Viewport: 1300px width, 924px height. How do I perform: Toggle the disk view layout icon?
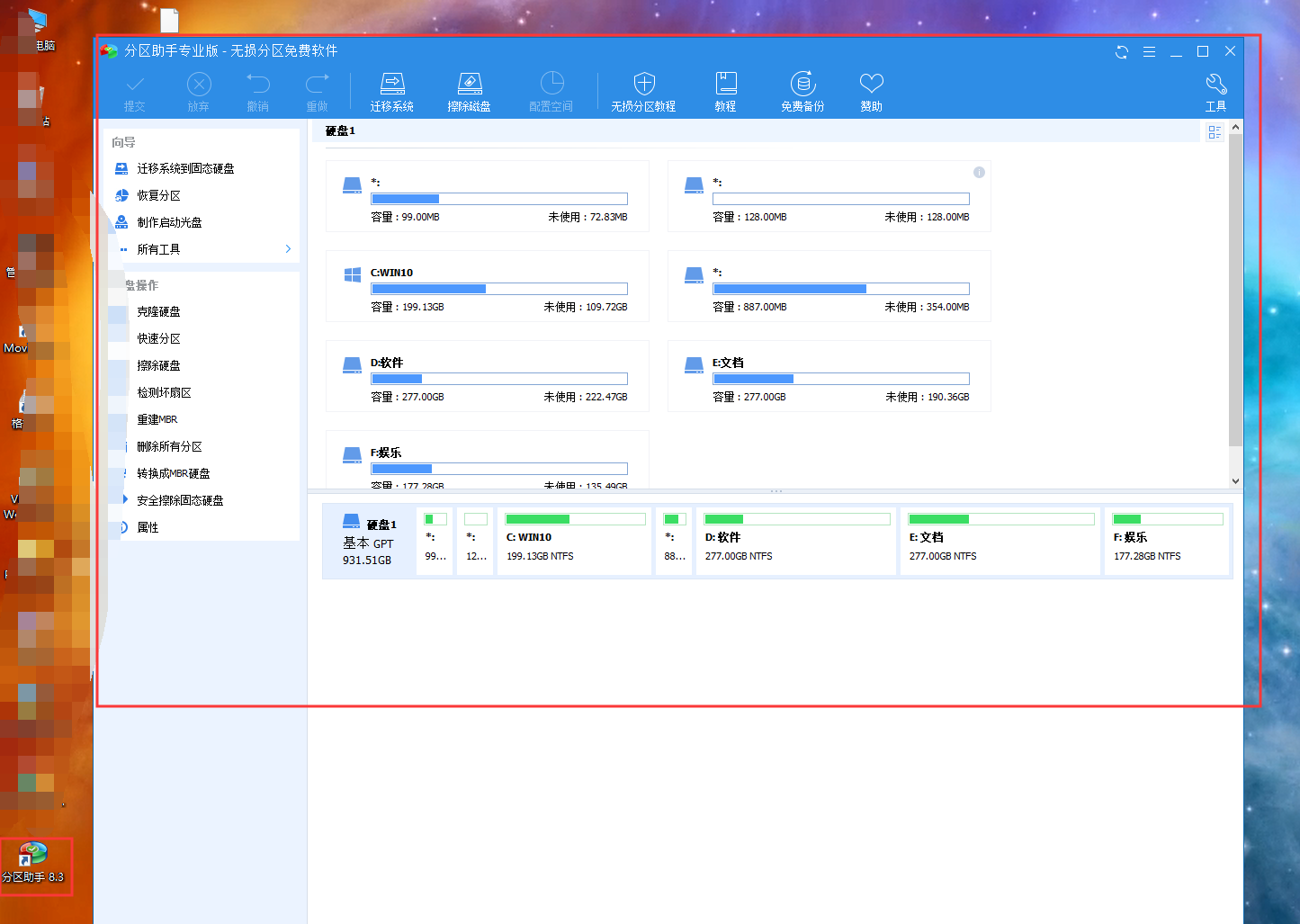[1215, 132]
